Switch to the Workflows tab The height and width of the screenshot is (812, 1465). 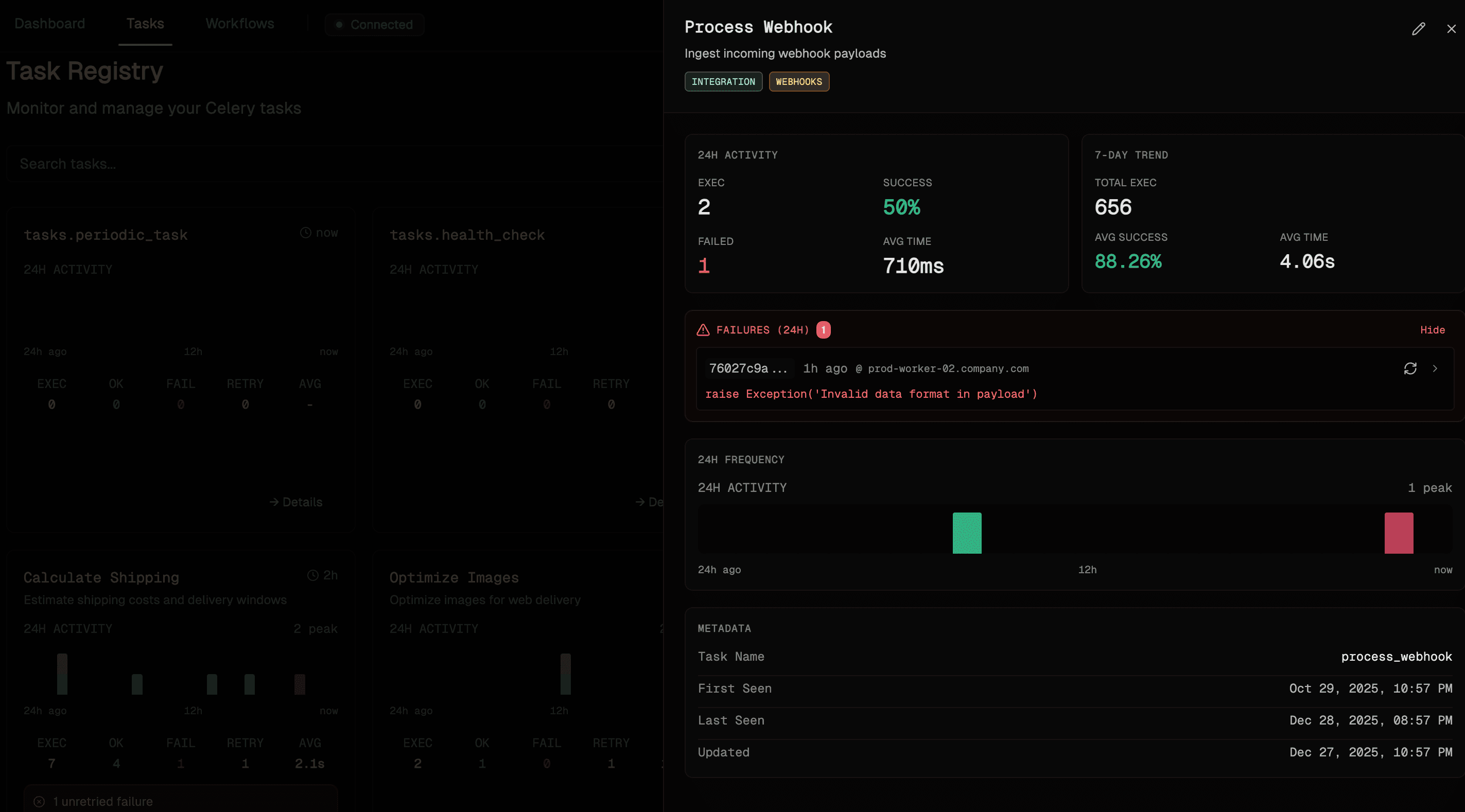click(x=239, y=23)
